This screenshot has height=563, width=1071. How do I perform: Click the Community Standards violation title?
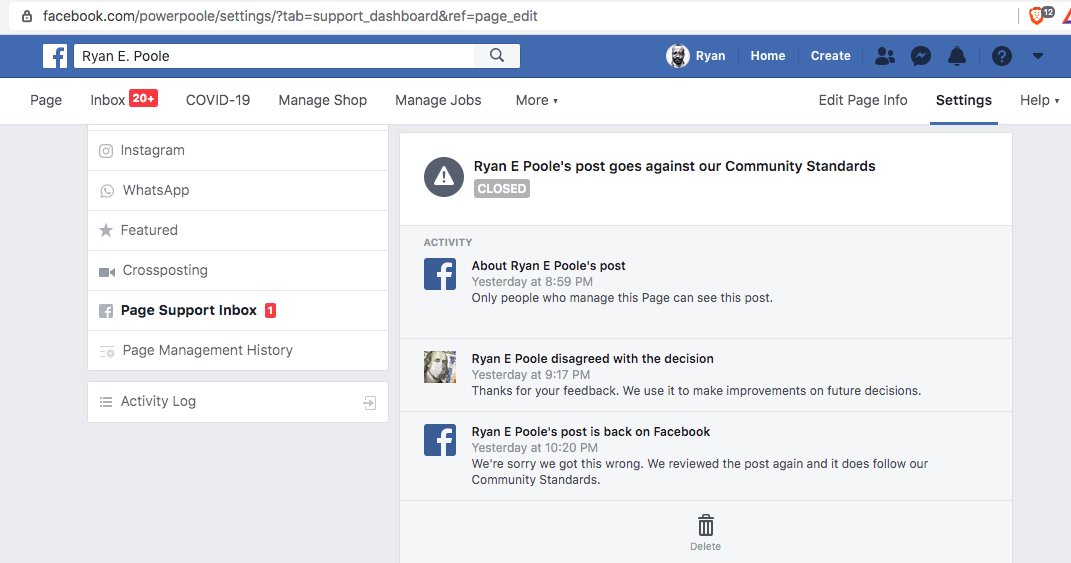675,166
